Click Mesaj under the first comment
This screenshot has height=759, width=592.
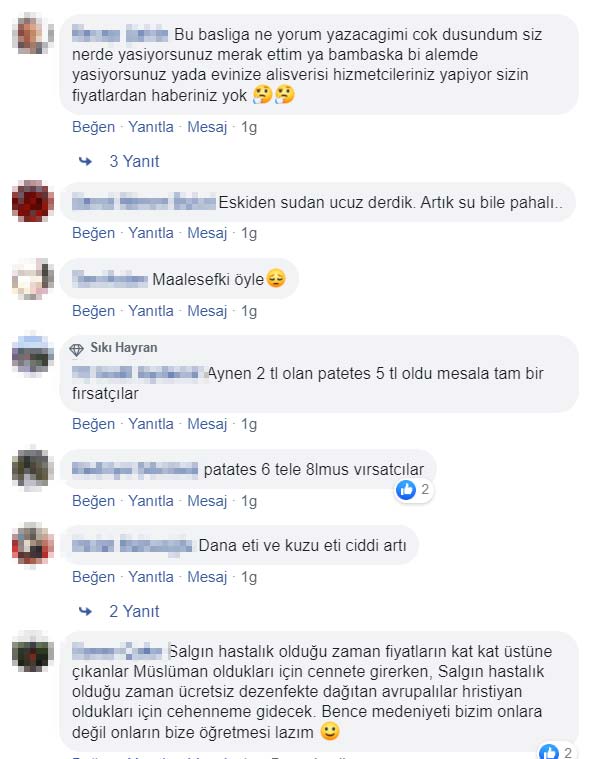pos(207,127)
